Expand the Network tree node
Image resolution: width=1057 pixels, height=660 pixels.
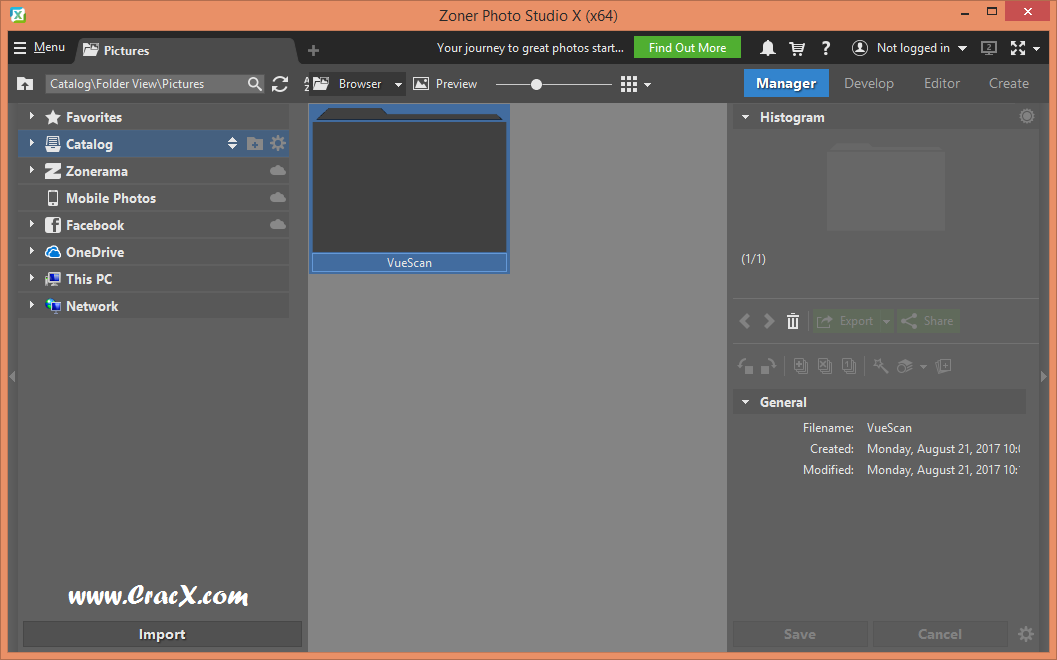tap(31, 305)
